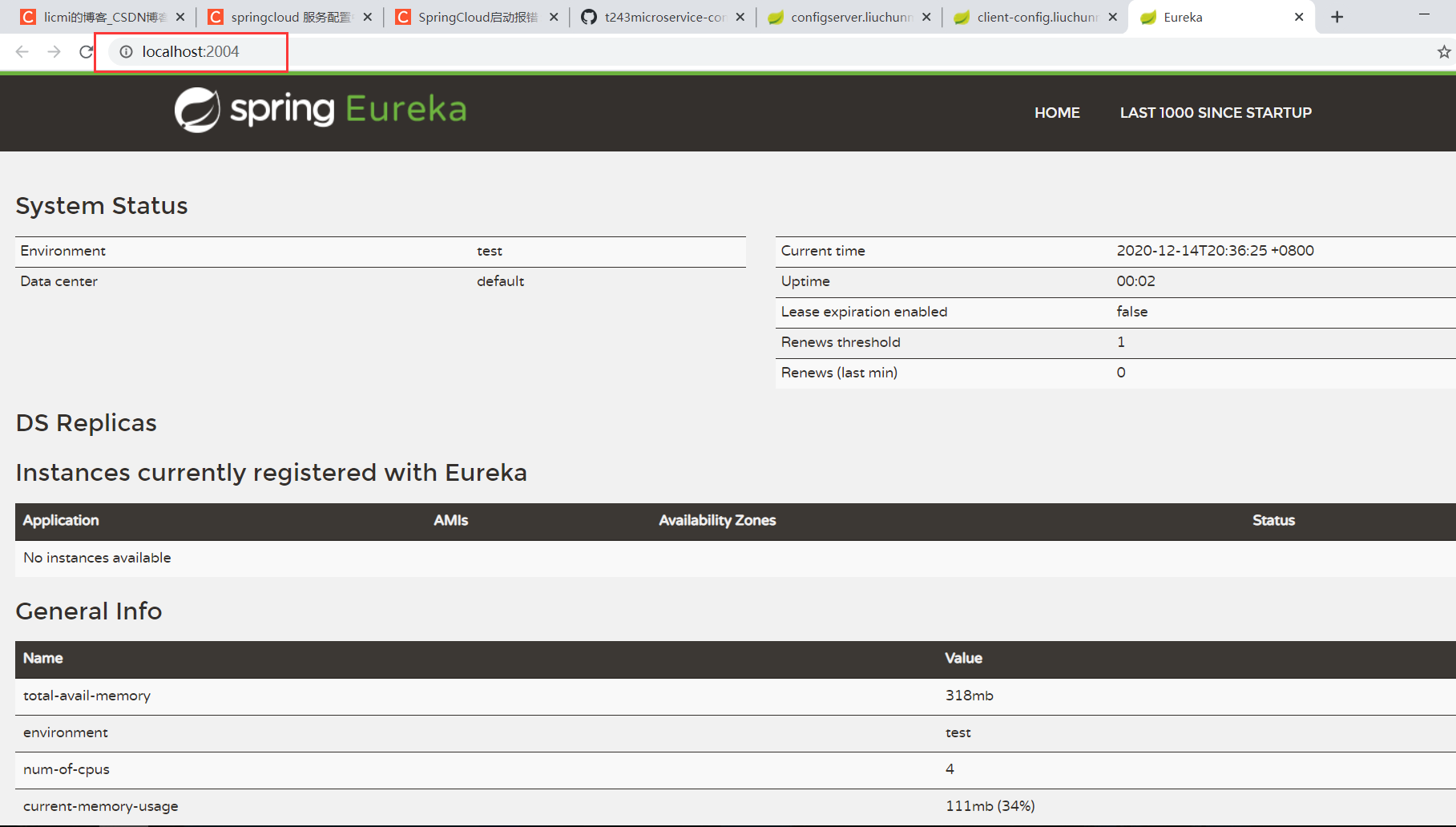Viewport: 1456px width, 827px height.
Task: Close the client-config.liuchun tab
Action: [1113, 16]
